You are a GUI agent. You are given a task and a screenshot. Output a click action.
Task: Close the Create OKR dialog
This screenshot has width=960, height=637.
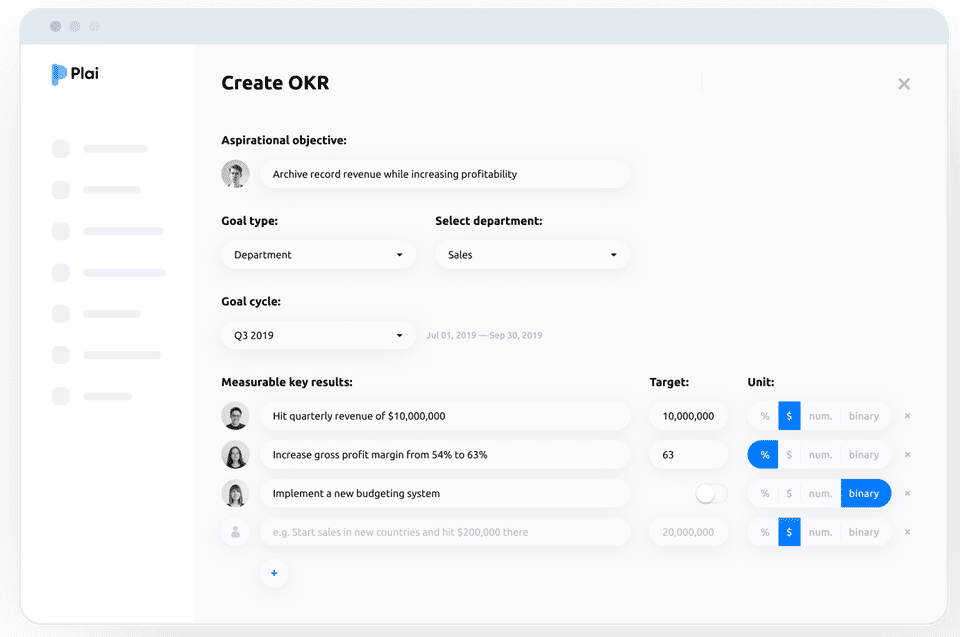tap(904, 84)
